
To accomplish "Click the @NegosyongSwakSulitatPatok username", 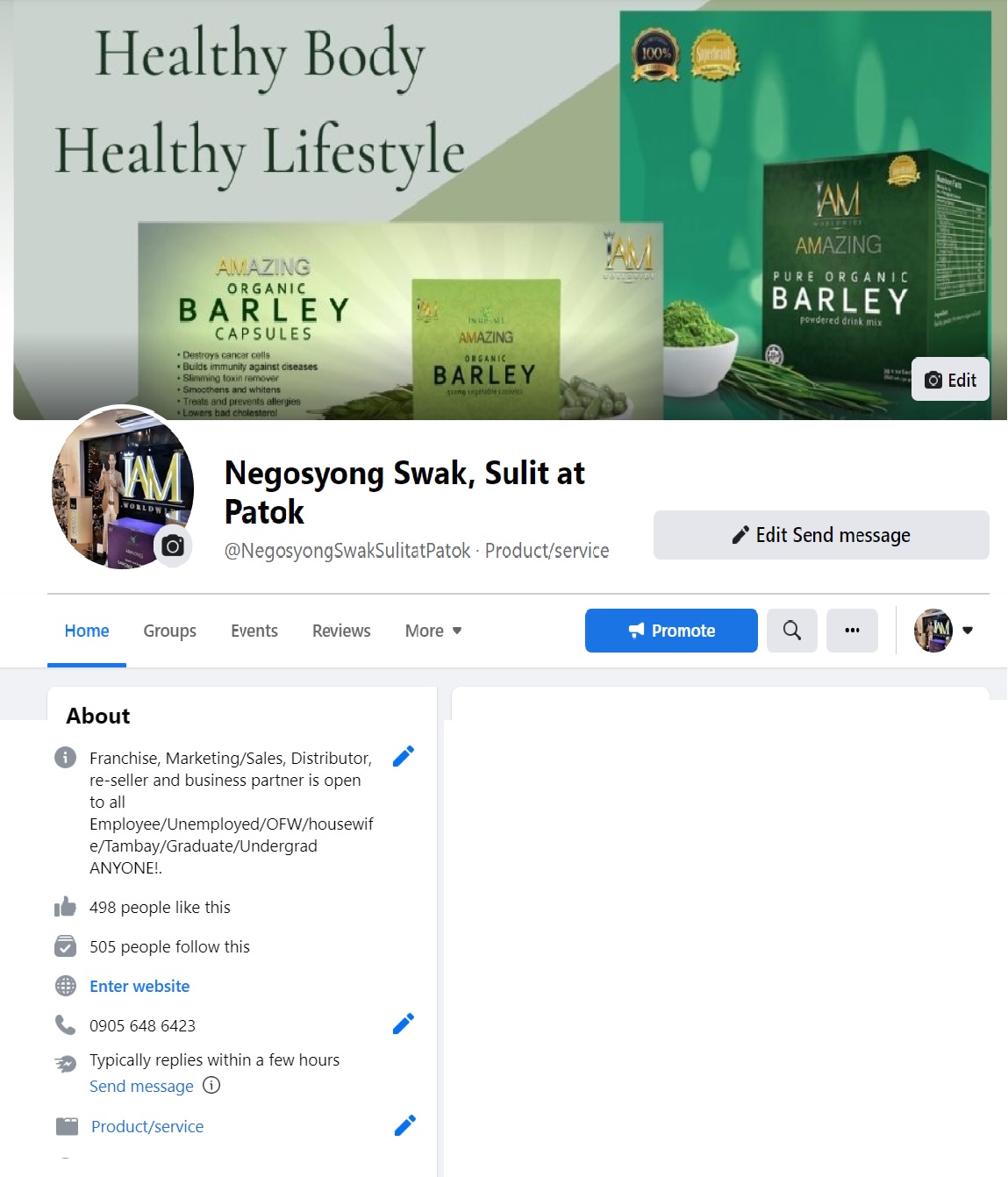I will (x=347, y=551).
